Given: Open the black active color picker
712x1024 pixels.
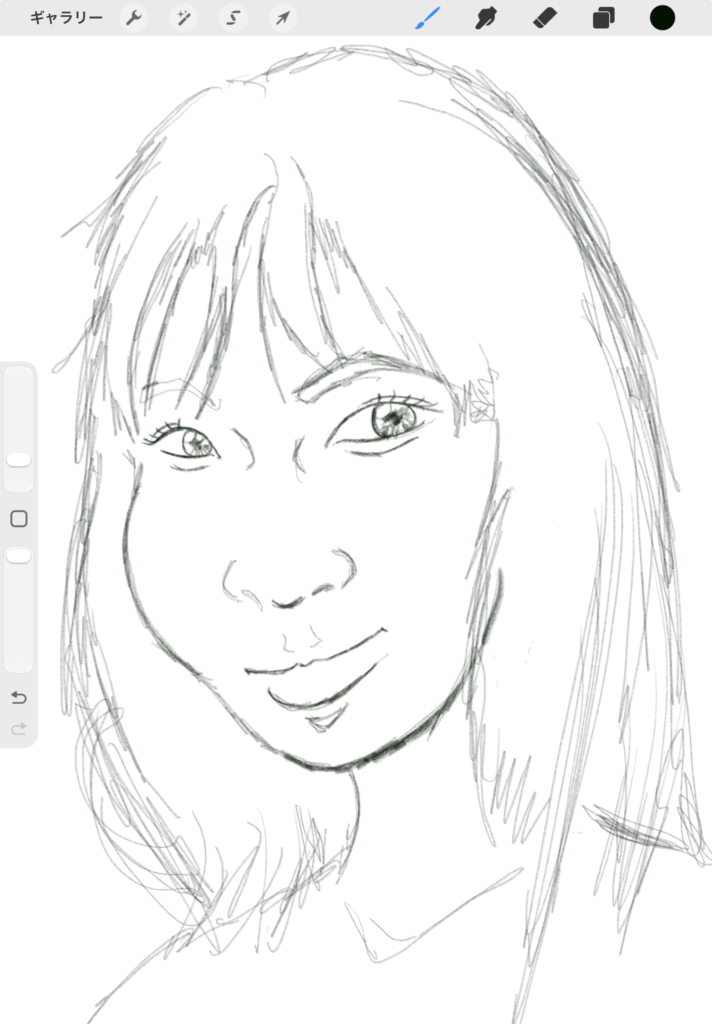Looking at the screenshot, I should (x=662, y=18).
